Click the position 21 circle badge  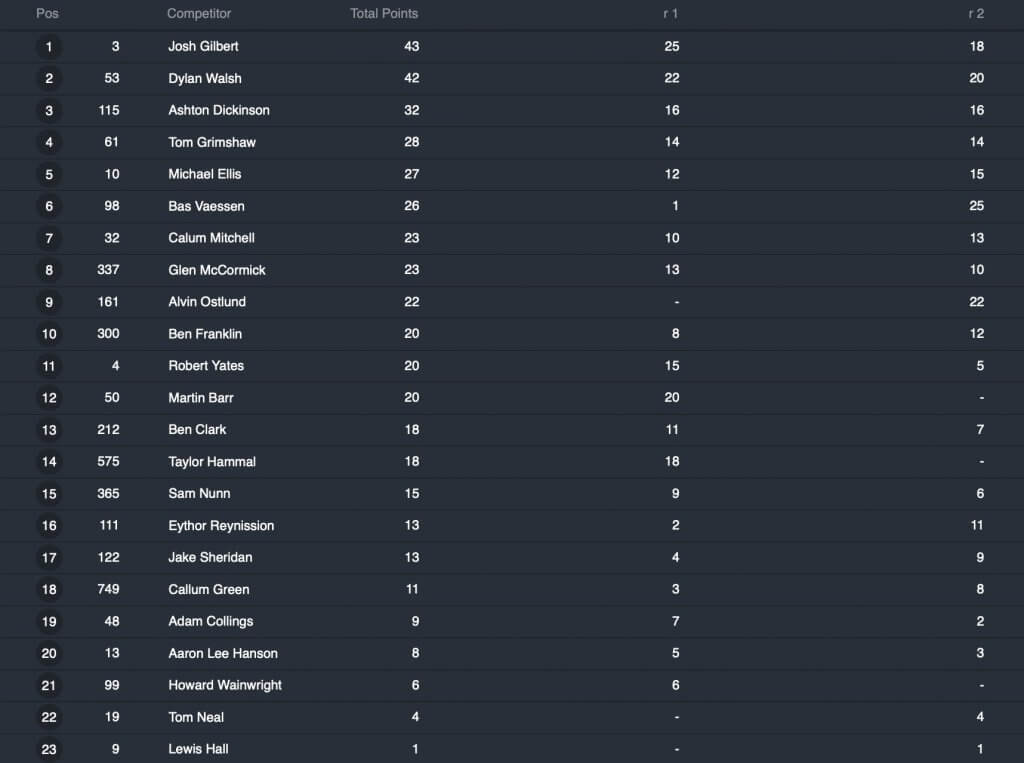coord(49,686)
